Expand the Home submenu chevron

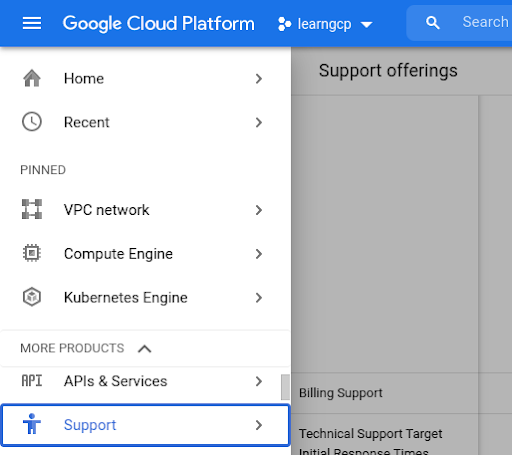coord(259,79)
